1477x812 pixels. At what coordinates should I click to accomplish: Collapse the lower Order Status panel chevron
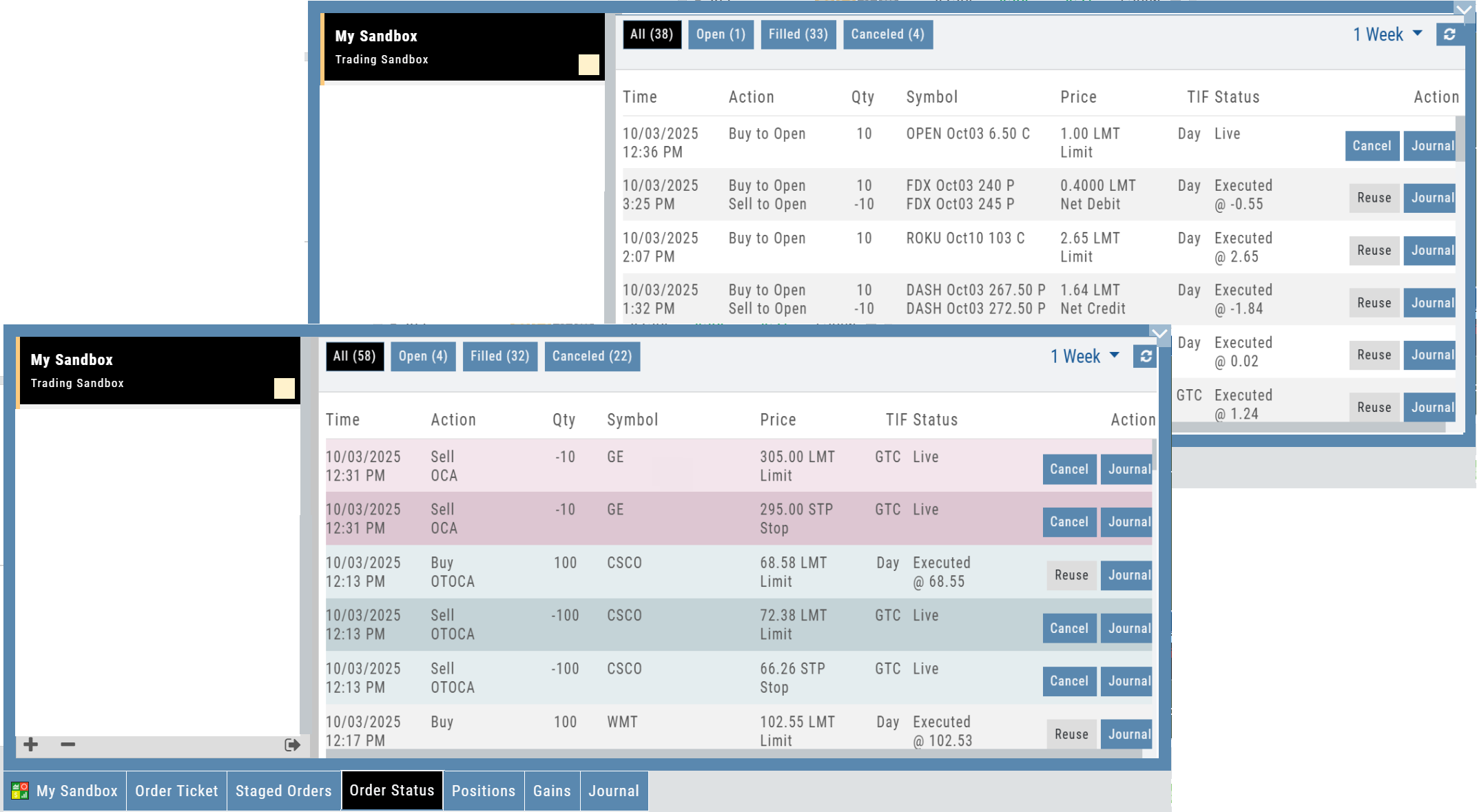tap(1159, 334)
